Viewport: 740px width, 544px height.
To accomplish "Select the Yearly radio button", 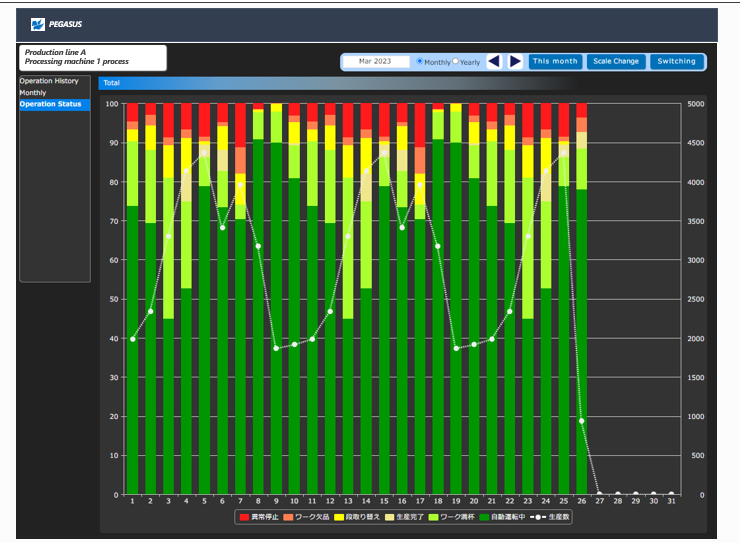I will tap(456, 61).
